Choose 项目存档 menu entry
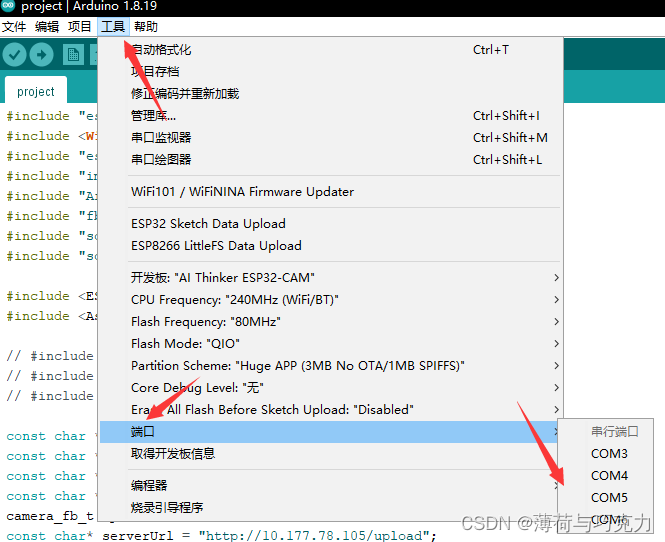This screenshot has width=665, height=542. point(330,72)
